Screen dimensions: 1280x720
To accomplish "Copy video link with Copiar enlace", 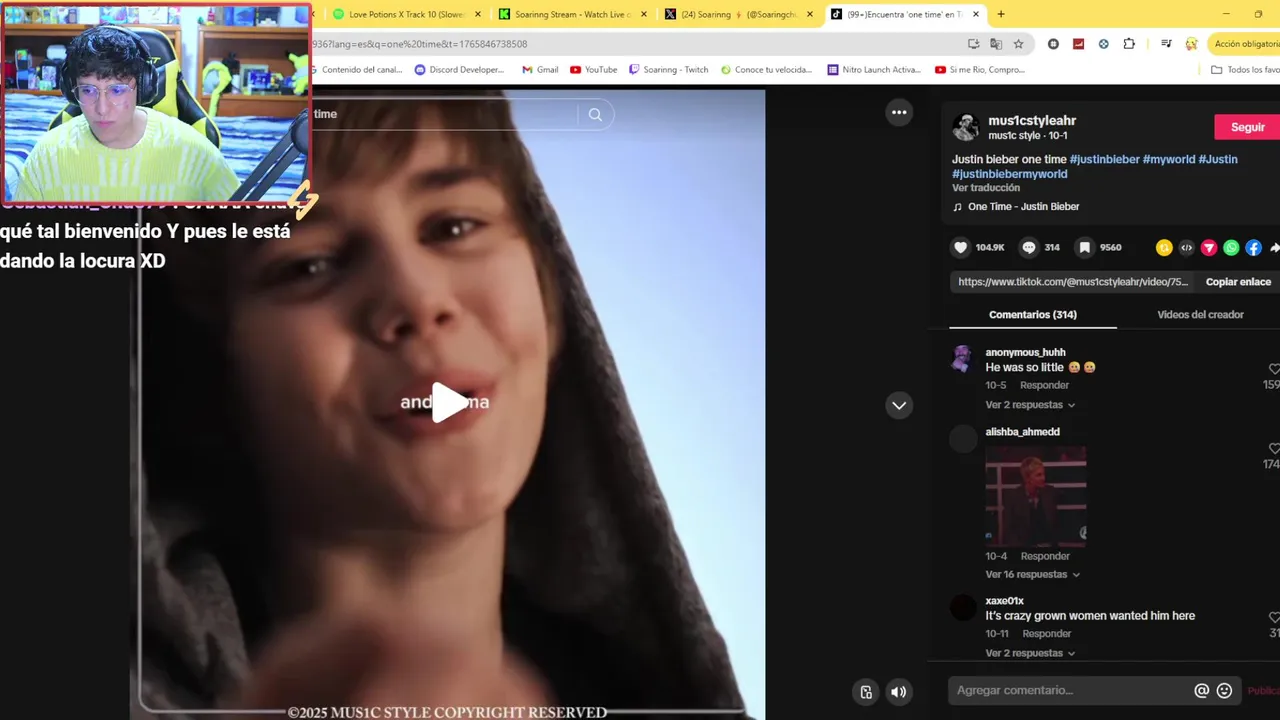I will pyautogui.click(x=1238, y=282).
